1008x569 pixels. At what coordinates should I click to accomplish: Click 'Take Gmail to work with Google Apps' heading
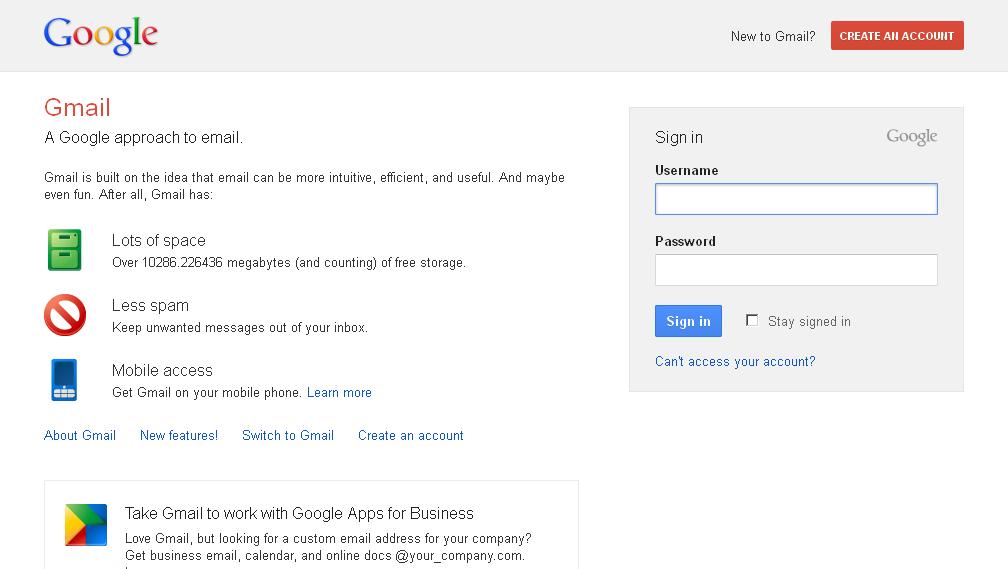point(299,513)
